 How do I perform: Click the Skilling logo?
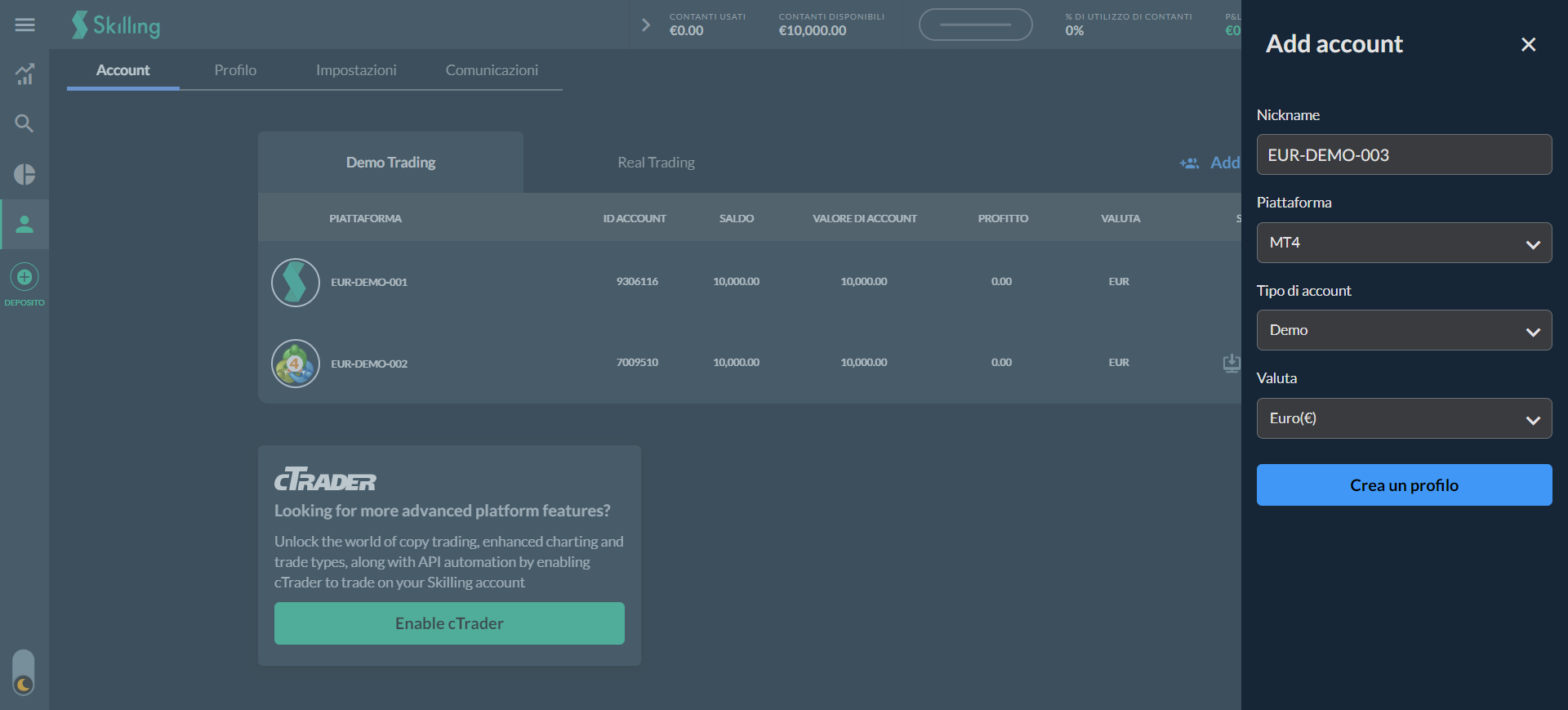click(x=116, y=25)
